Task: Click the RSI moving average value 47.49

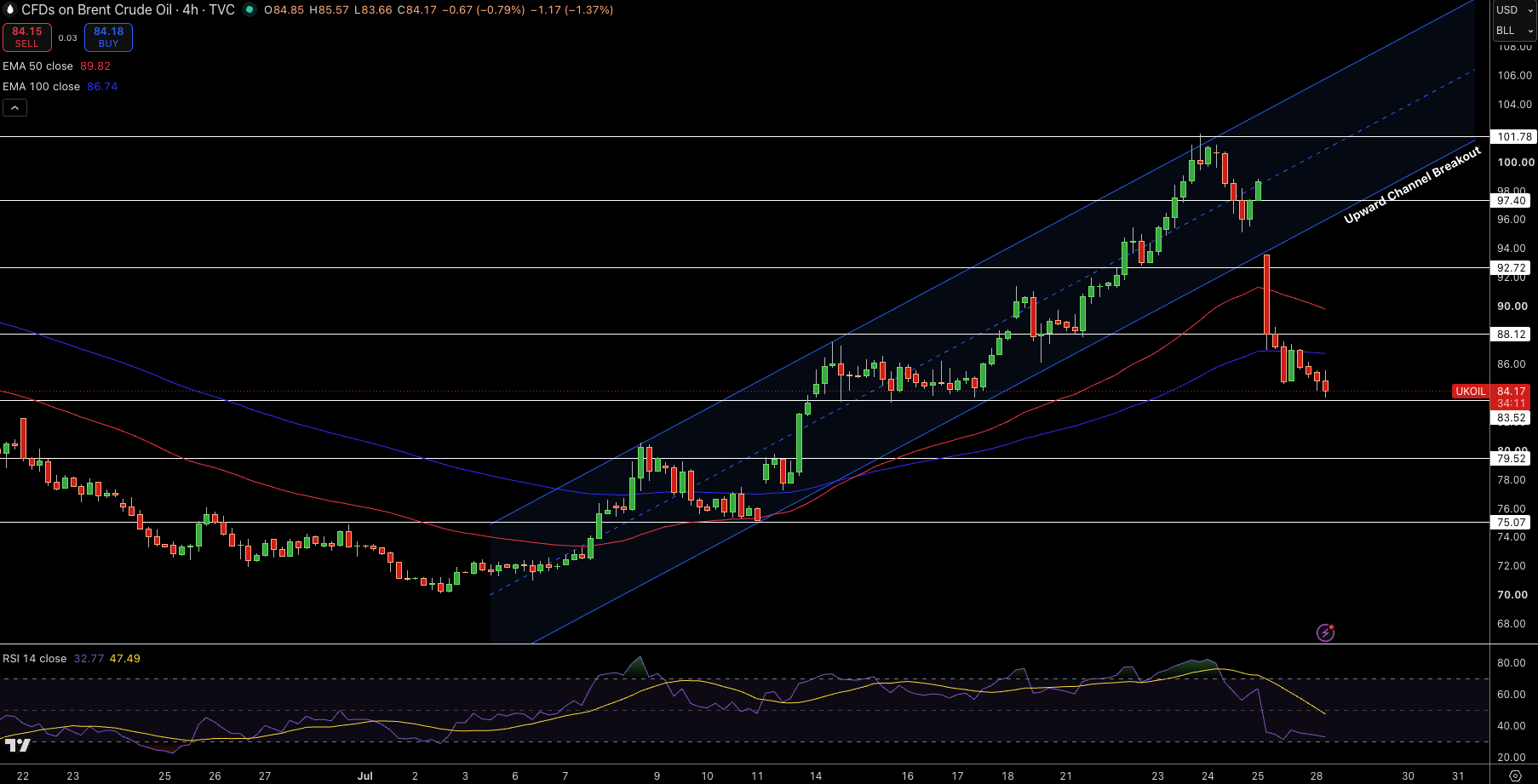Action: tap(124, 659)
